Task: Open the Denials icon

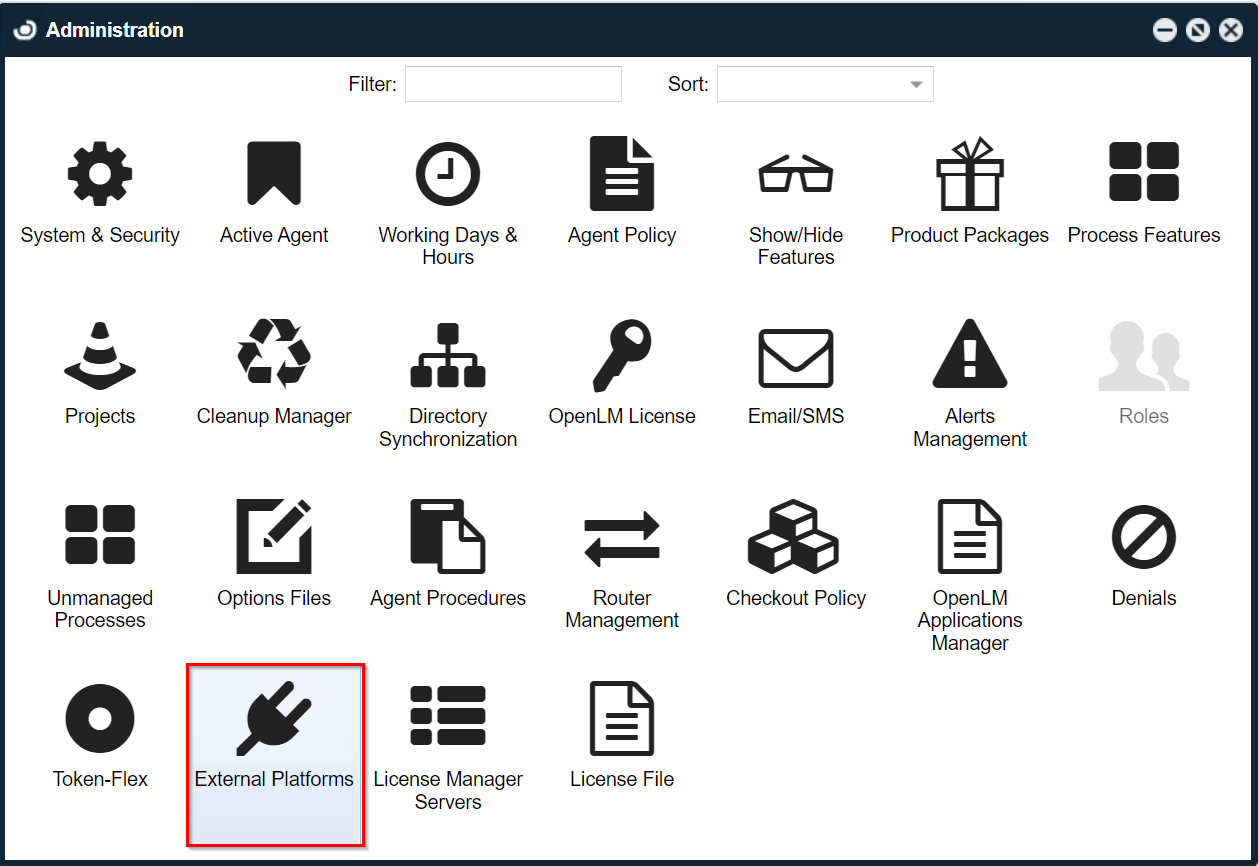Action: tap(1143, 538)
